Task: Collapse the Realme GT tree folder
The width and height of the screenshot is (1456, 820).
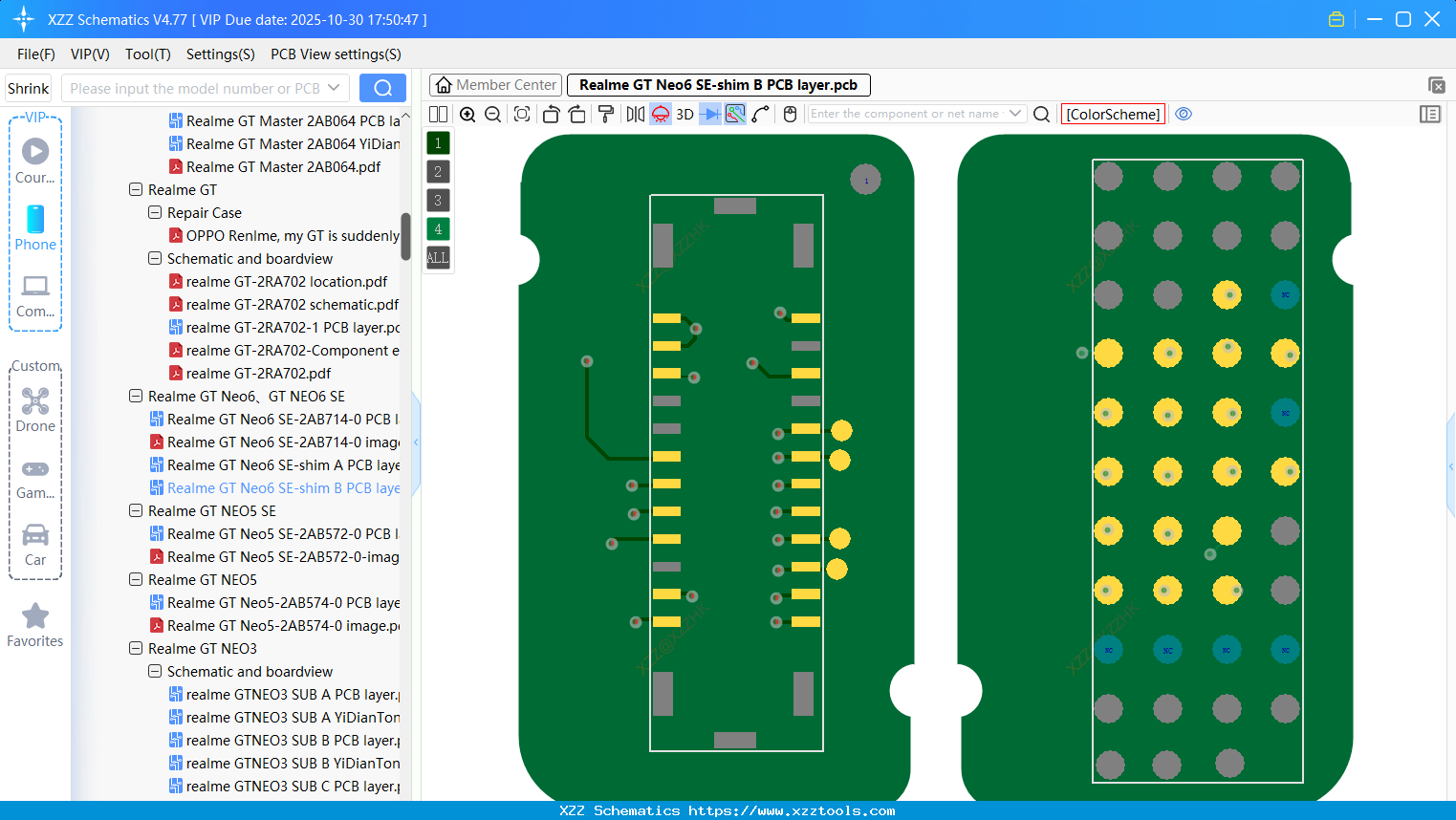Action: tap(136, 189)
